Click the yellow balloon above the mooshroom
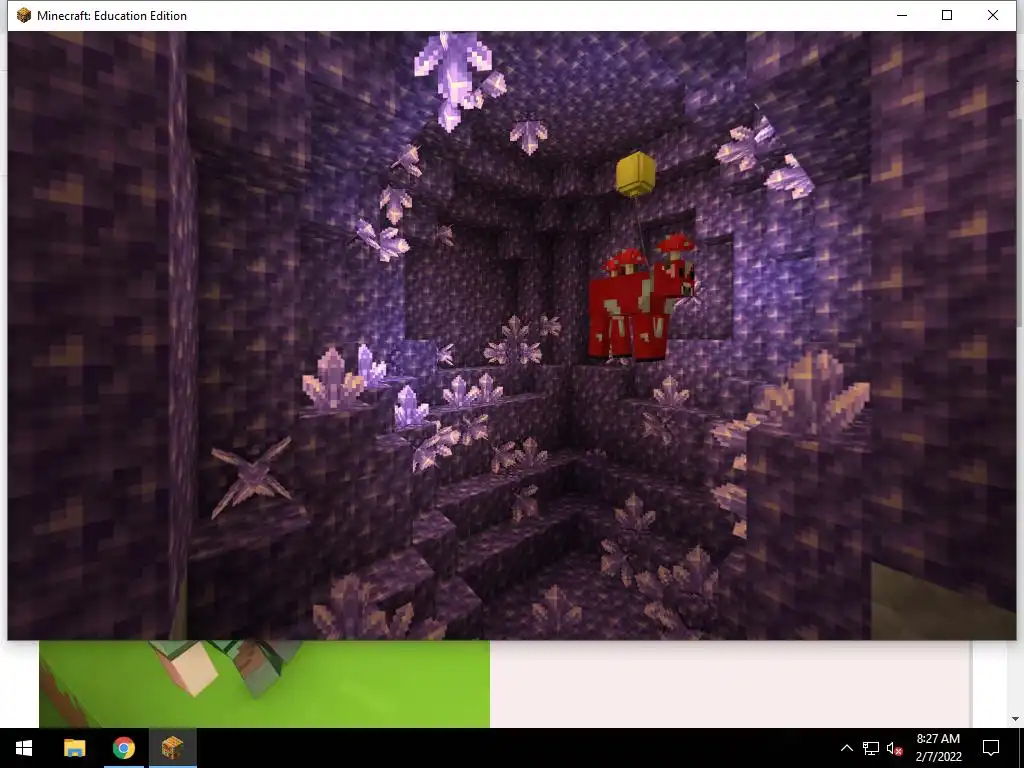Viewport: 1024px width, 768px height. click(x=635, y=174)
